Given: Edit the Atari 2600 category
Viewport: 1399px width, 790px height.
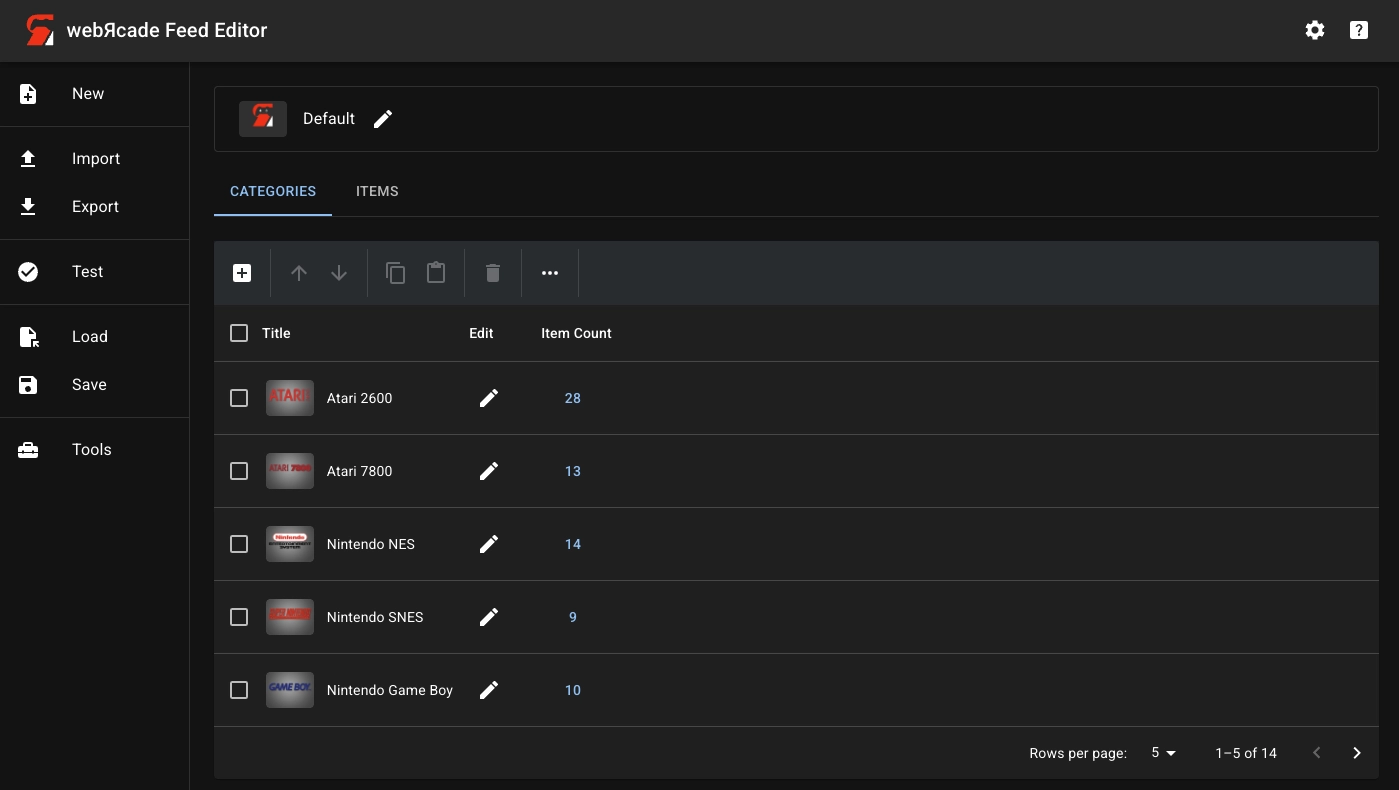Looking at the screenshot, I should (x=488, y=398).
